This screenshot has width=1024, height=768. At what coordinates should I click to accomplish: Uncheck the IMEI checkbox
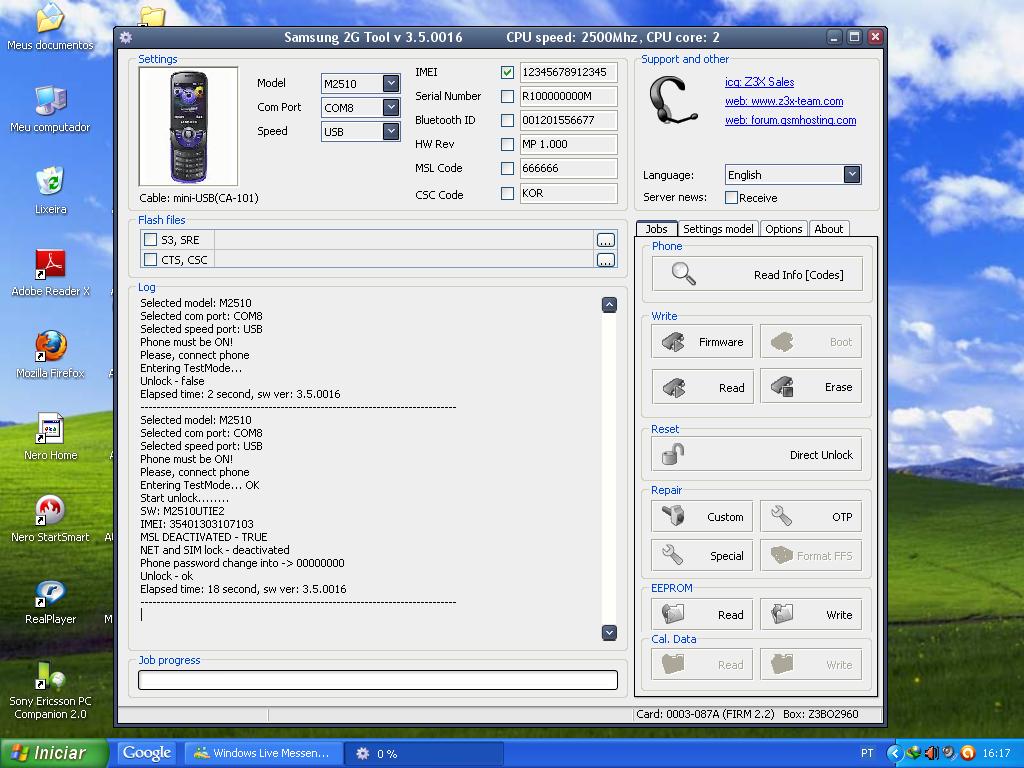[507, 72]
